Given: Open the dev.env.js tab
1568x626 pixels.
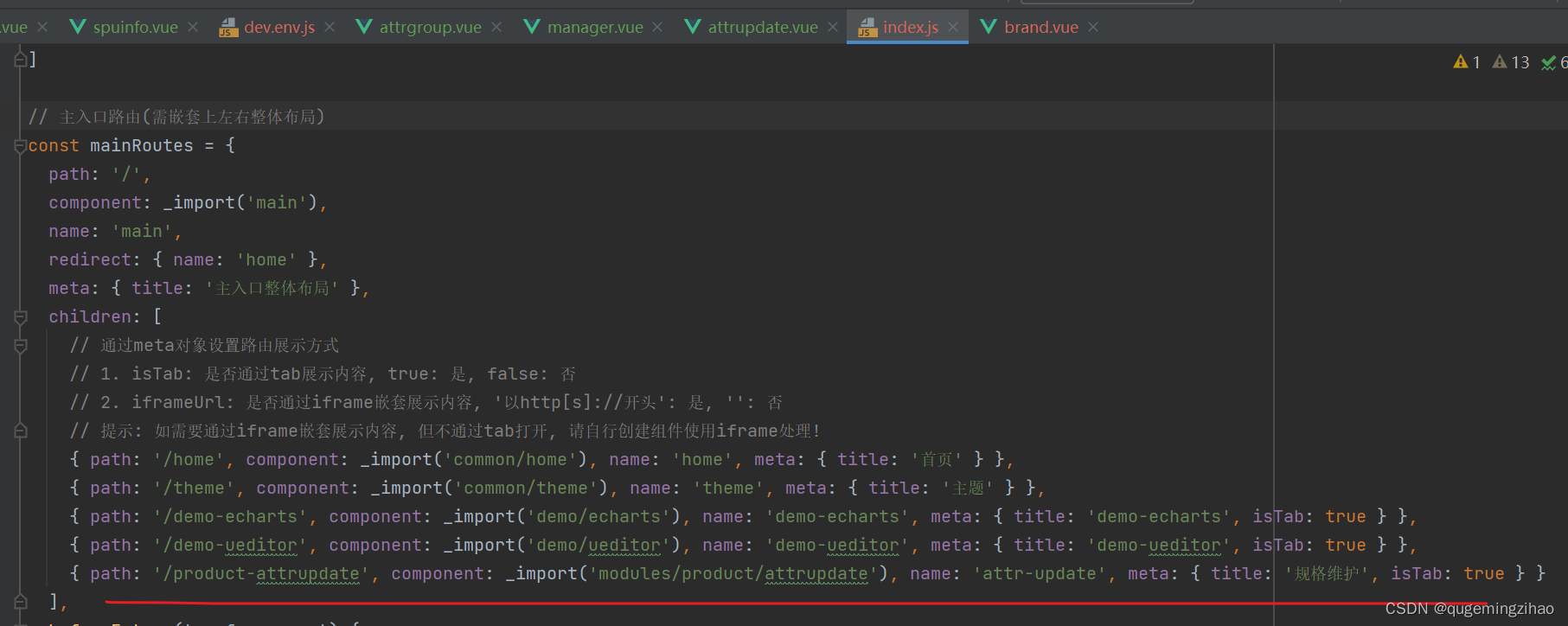Looking at the screenshot, I should pyautogui.click(x=278, y=27).
